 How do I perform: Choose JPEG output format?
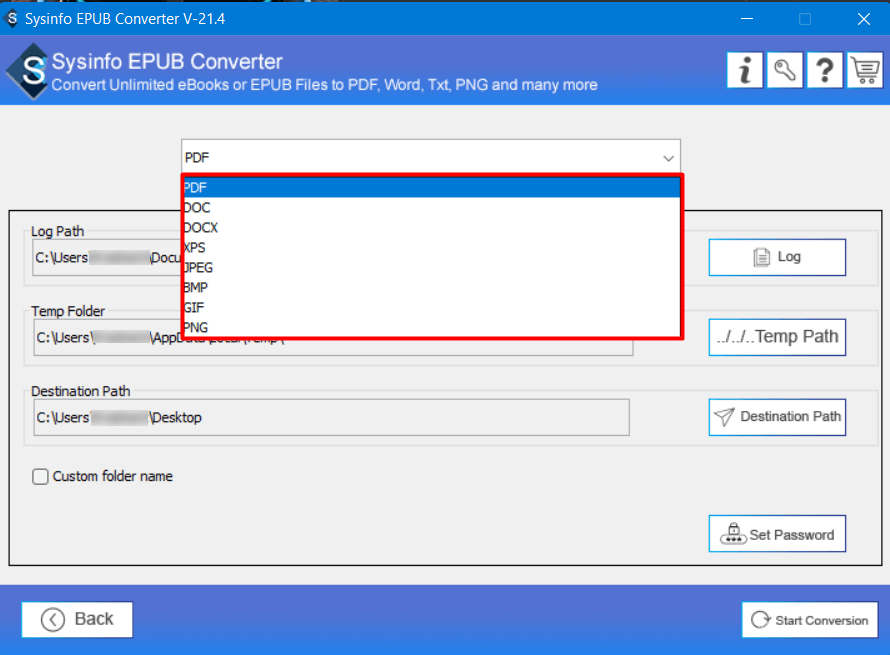tap(431, 267)
